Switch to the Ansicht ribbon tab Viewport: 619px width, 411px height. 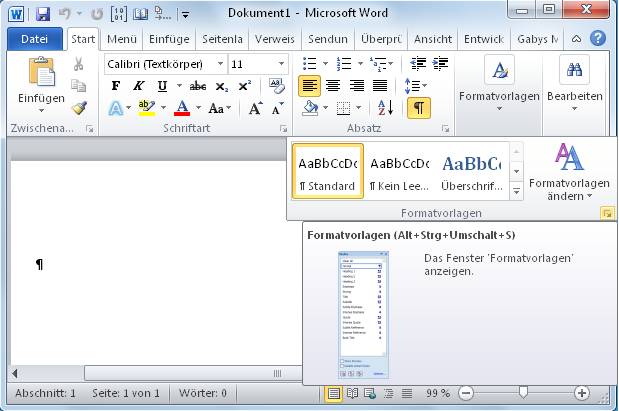(x=433, y=39)
